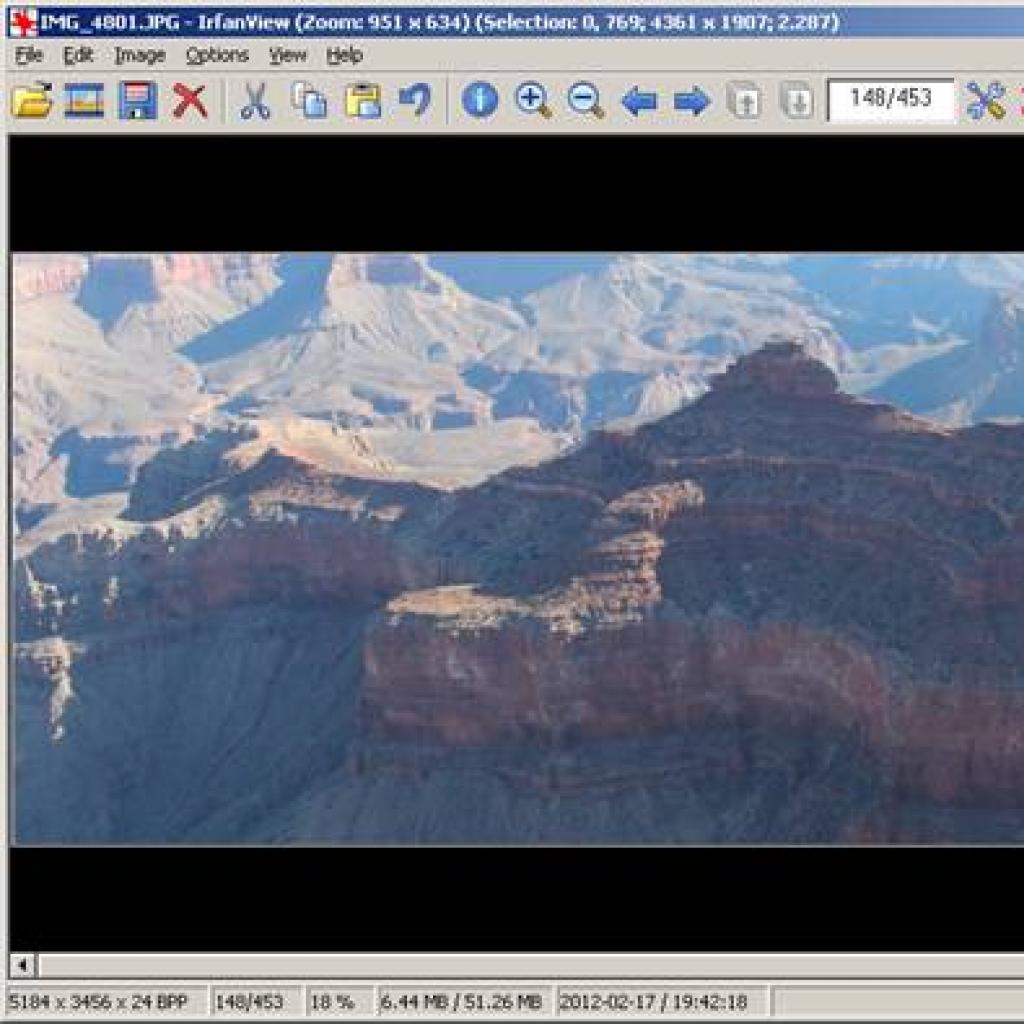Image resolution: width=1024 pixels, height=1024 pixels.
Task: Open the Image menu
Action: 140,56
